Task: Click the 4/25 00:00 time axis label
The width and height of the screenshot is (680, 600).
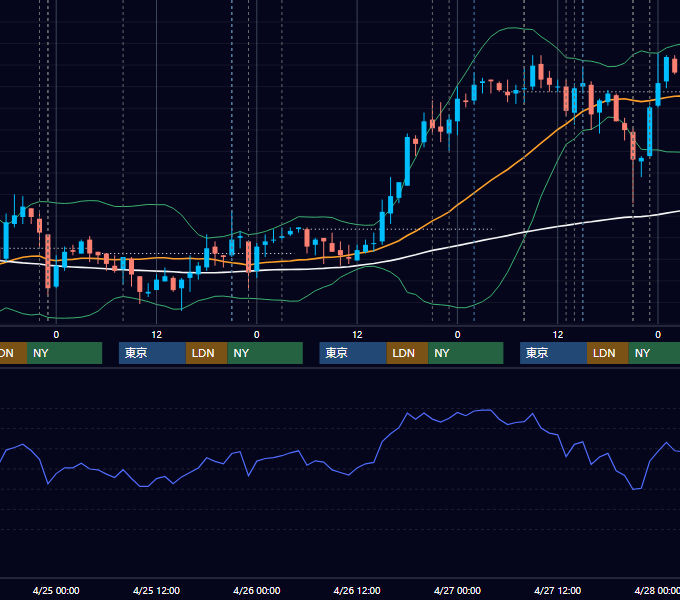Action: pyautogui.click(x=56, y=590)
